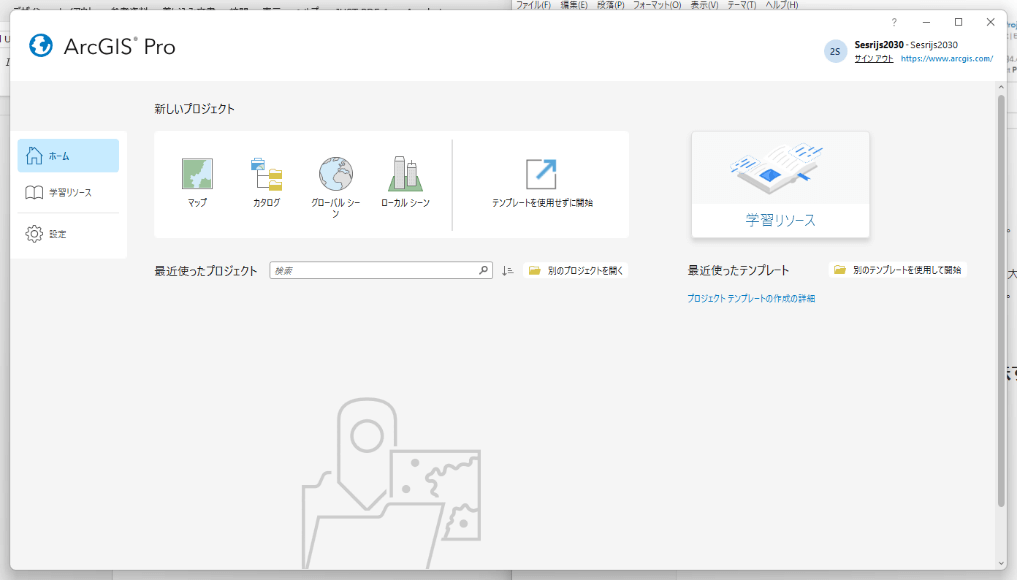Open 段落(P) menu in the background window
The width and height of the screenshot is (1017, 580).
click(610, 5)
